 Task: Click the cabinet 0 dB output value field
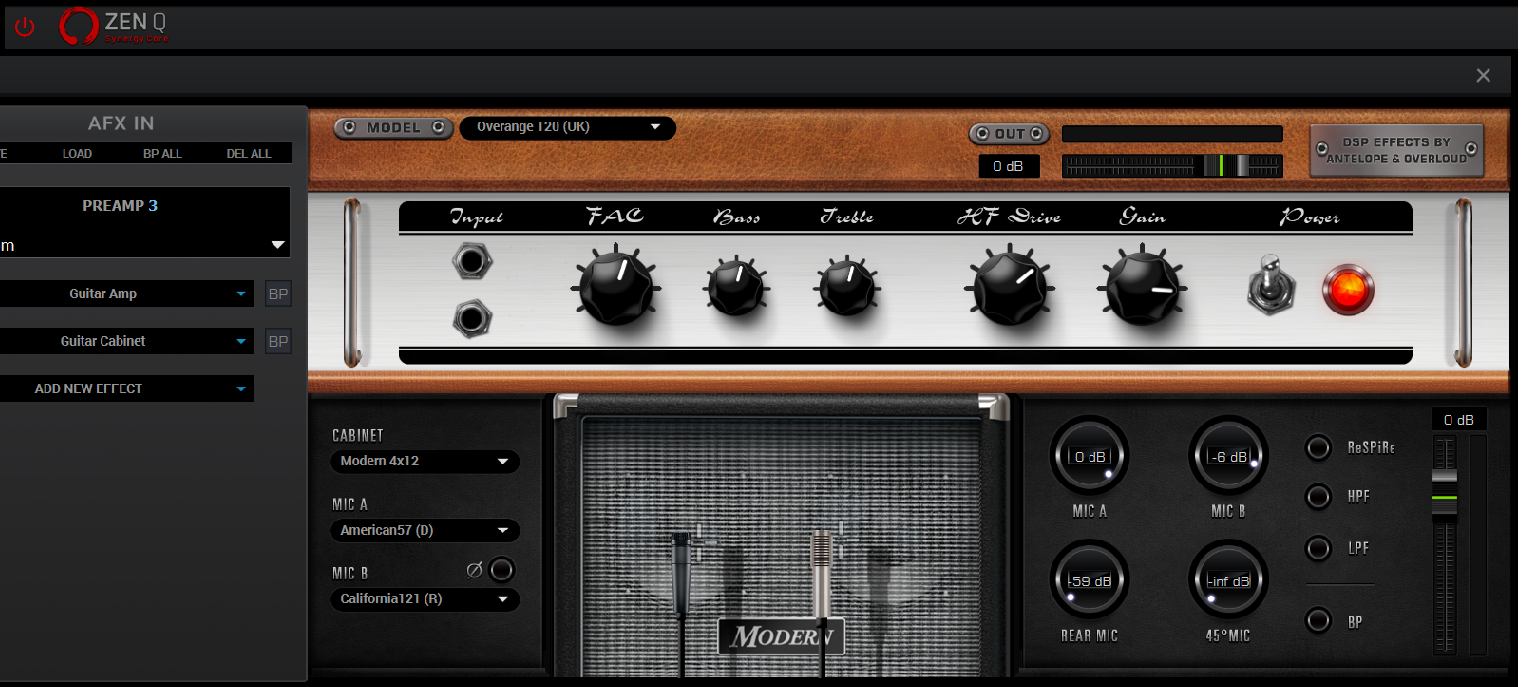(1459, 419)
